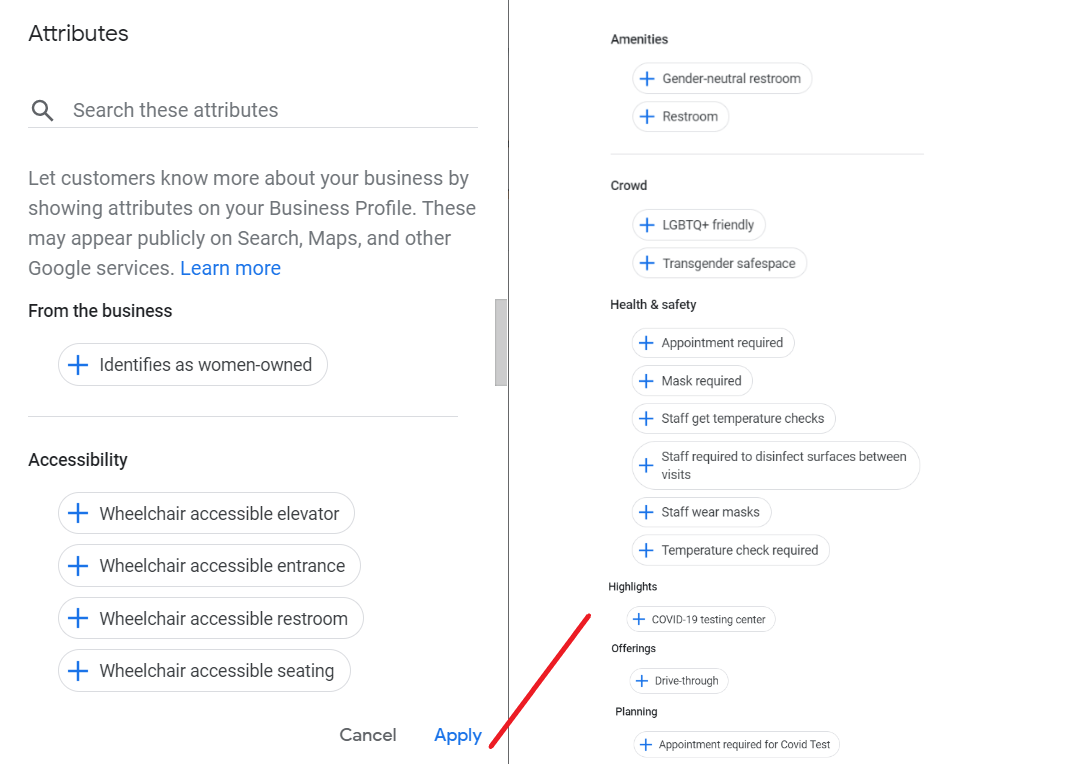Viewport: 1082px width, 773px height.
Task: Add the Wheelchair accessible entrance attribute
Action: pyautogui.click(x=209, y=565)
